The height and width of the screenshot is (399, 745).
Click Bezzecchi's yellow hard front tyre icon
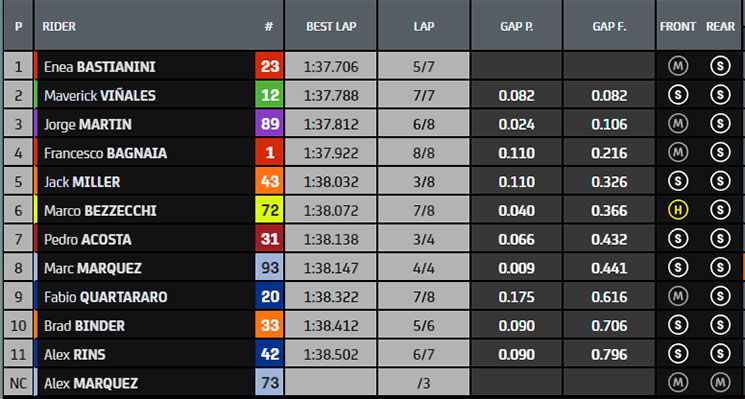[x=678, y=210]
